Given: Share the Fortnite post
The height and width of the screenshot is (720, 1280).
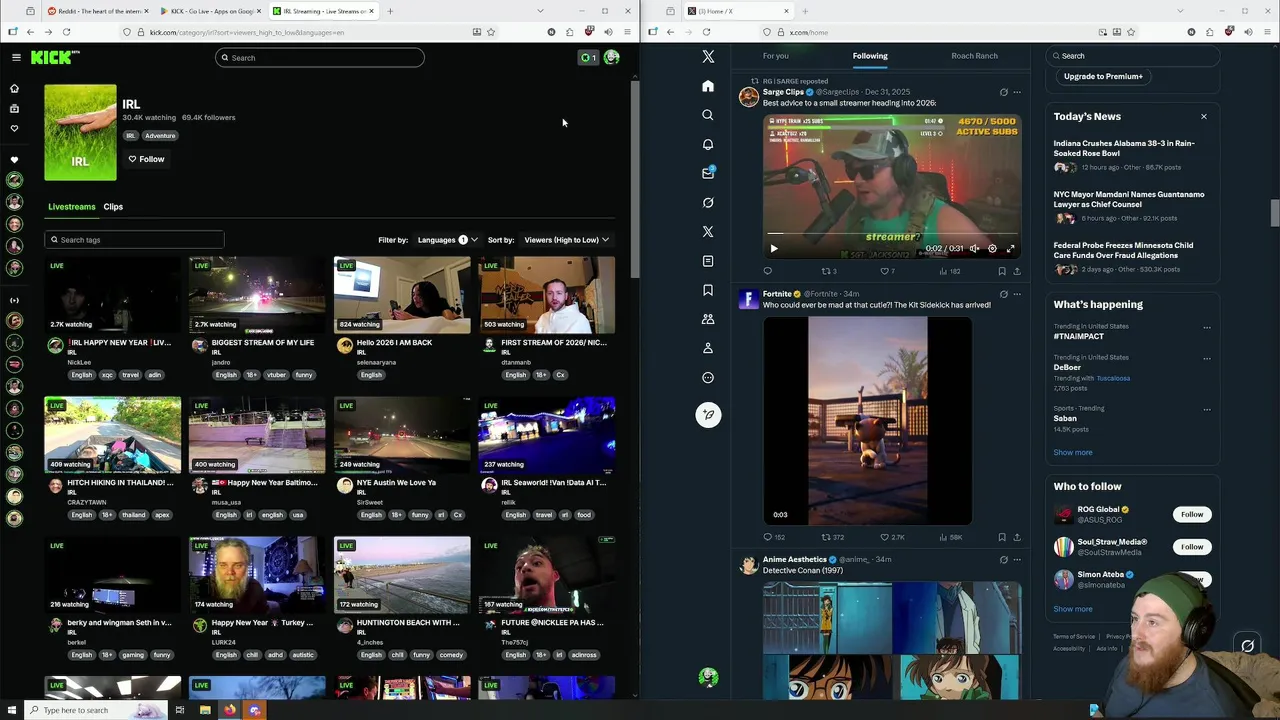Looking at the screenshot, I should click(x=1017, y=537).
